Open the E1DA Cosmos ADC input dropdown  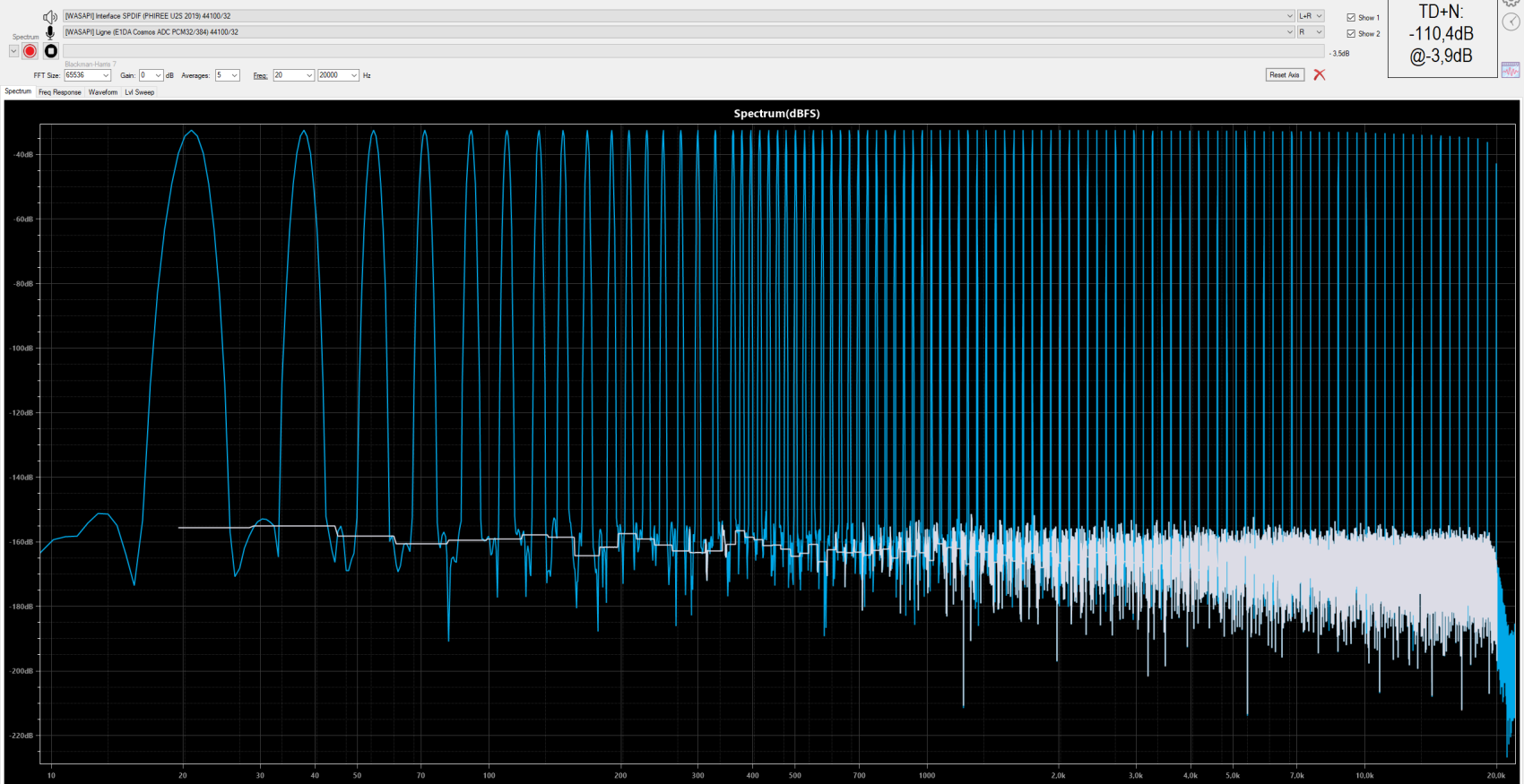click(679, 32)
